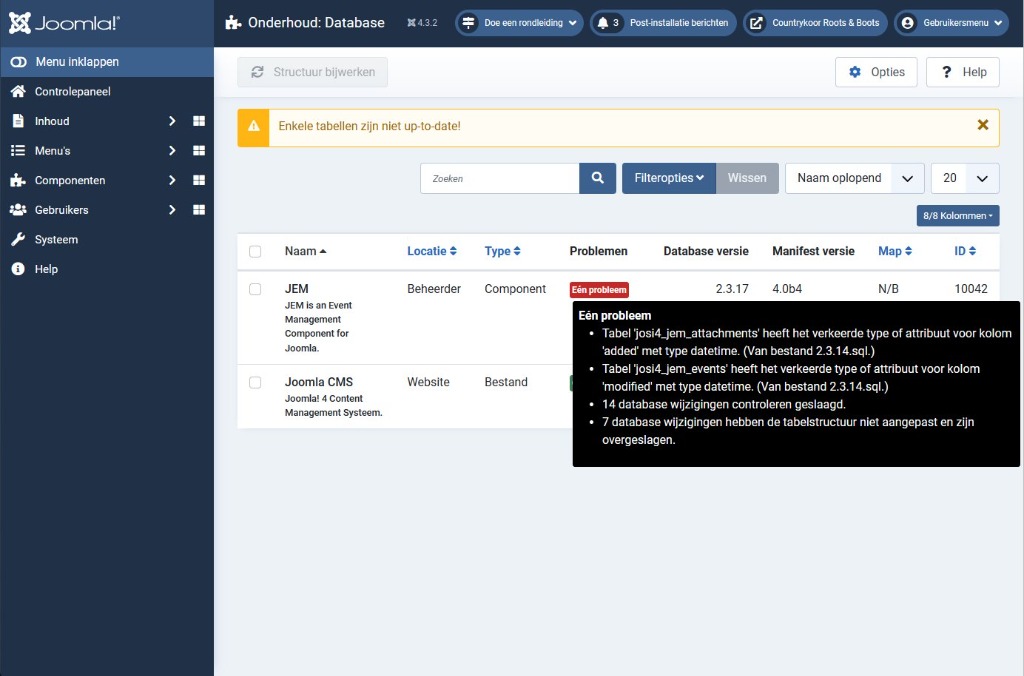The height and width of the screenshot is (676, 1024).
Task: Click the Bestand type cell
Action: 506,382
